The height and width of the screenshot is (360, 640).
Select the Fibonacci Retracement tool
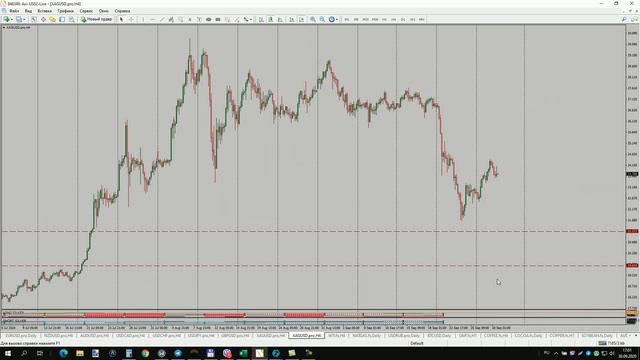pyautogui.click(x=181, y=19)
